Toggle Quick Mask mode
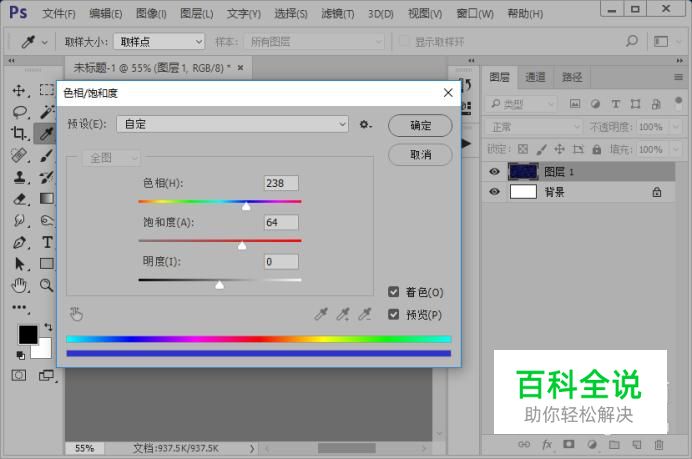692x459 pixels. click(x=19, y=376)
